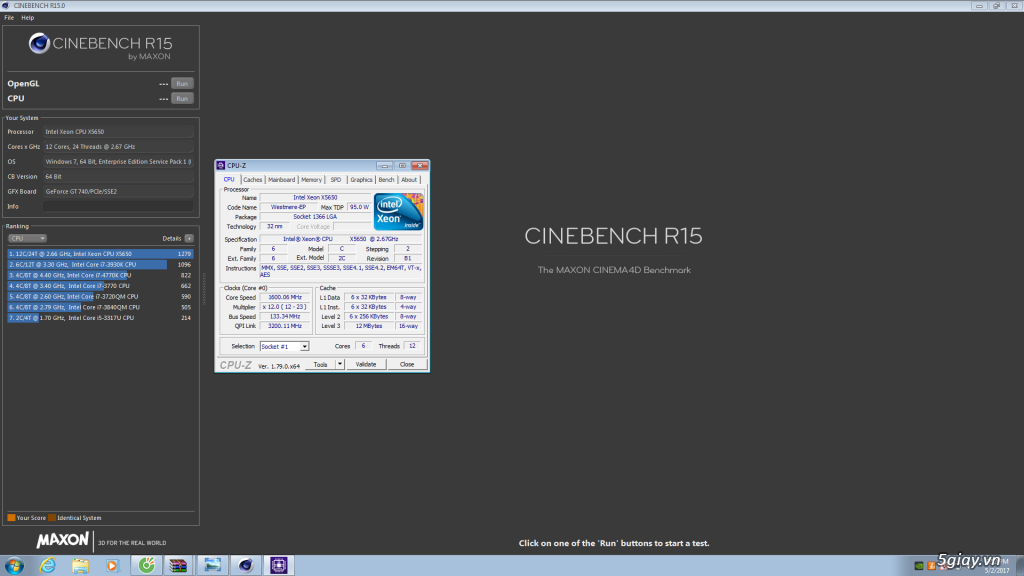Select ranking entry 12C/24T Intel Xeon X5650
1024x576 pixels.
coord(101,254)
